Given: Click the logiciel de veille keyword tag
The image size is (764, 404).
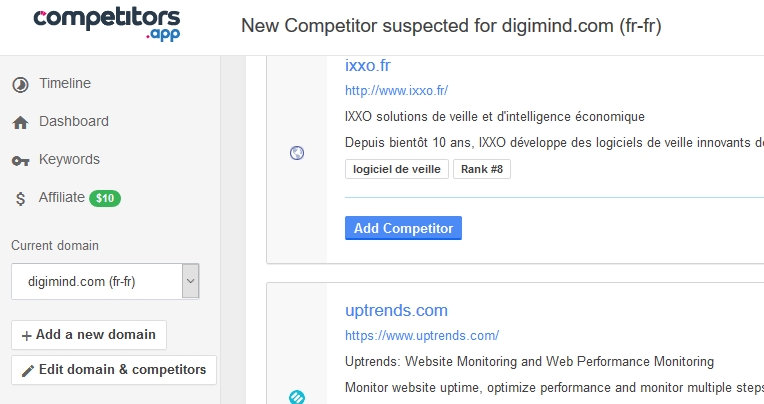Looking at the screenshot, I should pyautogui.click(x=397, y=169).
